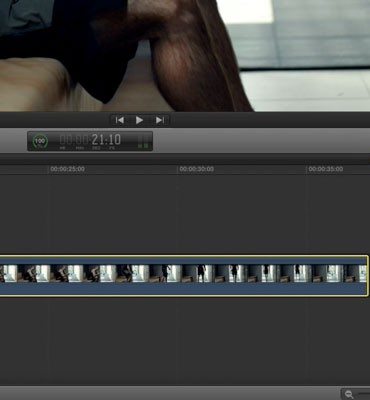Click the viewer video preview
The height and width of the screenshot is (400, 370).
185,56
